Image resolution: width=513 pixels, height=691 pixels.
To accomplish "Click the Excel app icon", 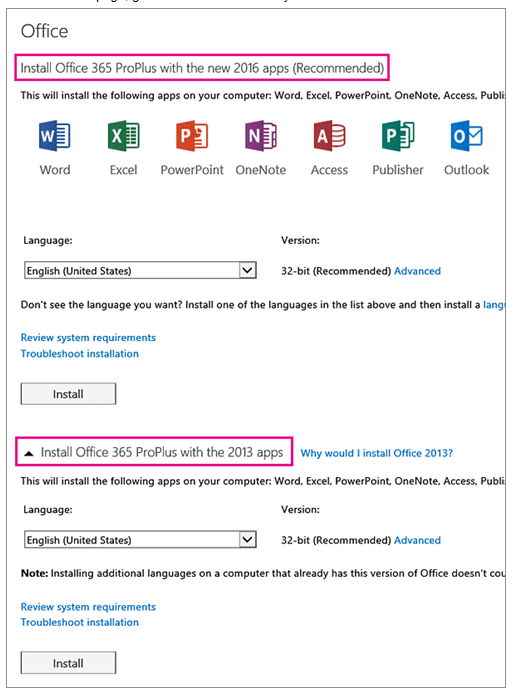I will coord(124,136).
